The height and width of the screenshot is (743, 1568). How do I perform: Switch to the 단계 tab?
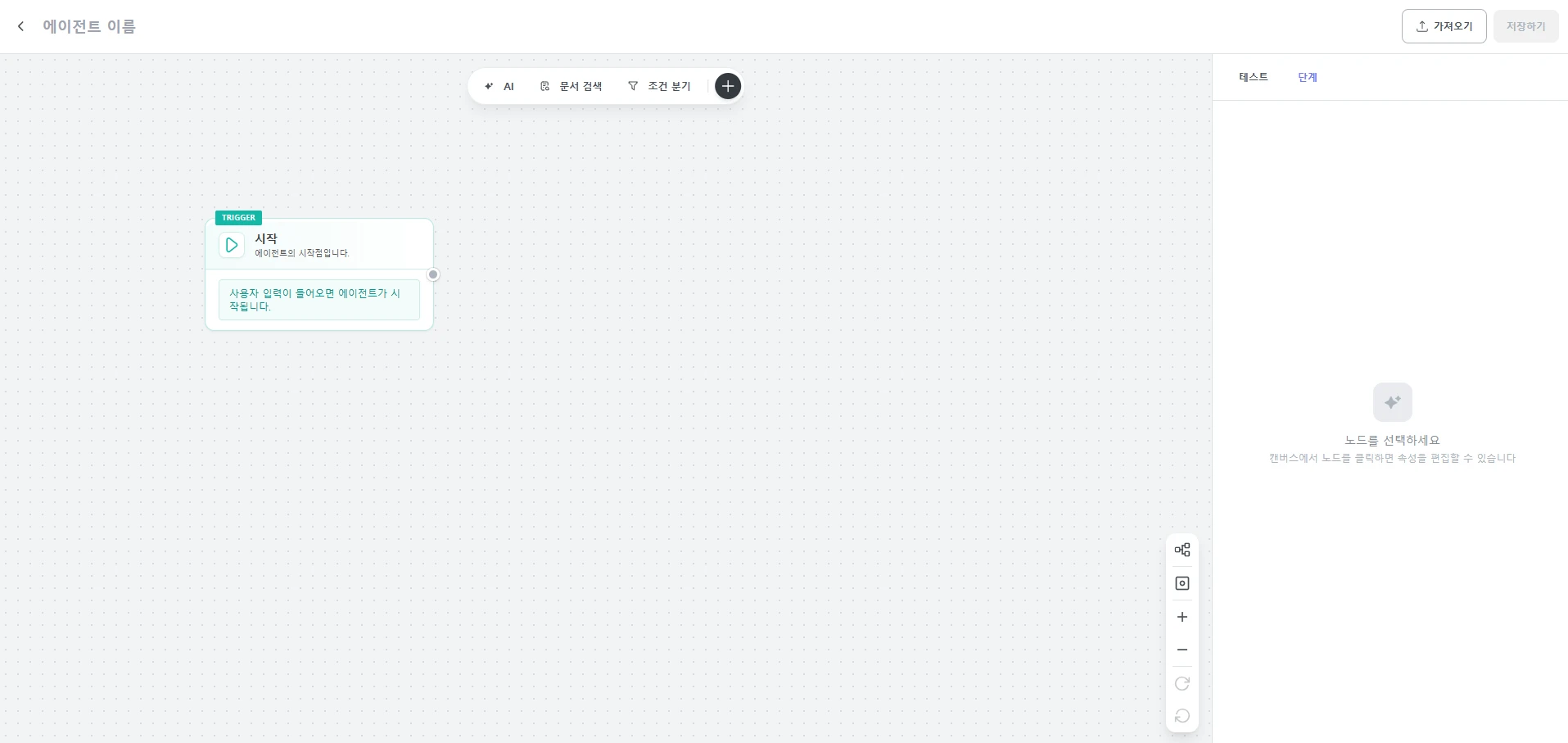pos(1308,77)
